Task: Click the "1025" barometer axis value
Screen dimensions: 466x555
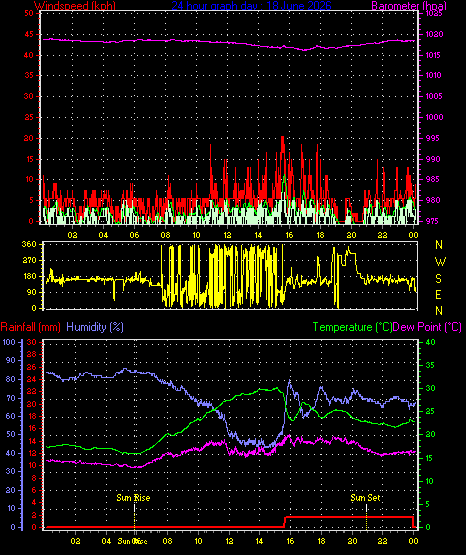Action: pyautogui.click(x=434, y=13)
